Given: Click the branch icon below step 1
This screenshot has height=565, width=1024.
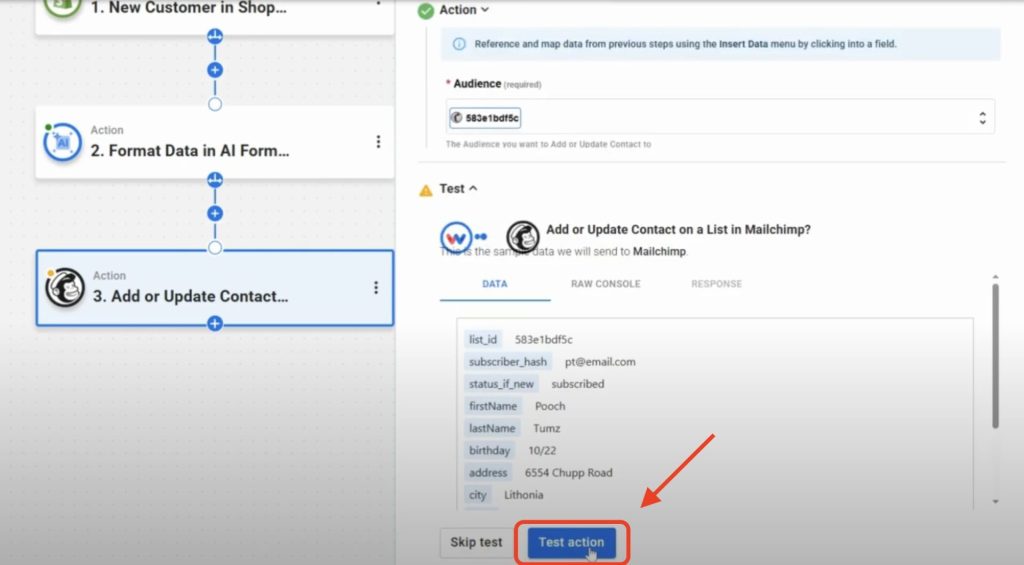Looking at the screenshot, I should pyautogui.click(x=215, y=36).
